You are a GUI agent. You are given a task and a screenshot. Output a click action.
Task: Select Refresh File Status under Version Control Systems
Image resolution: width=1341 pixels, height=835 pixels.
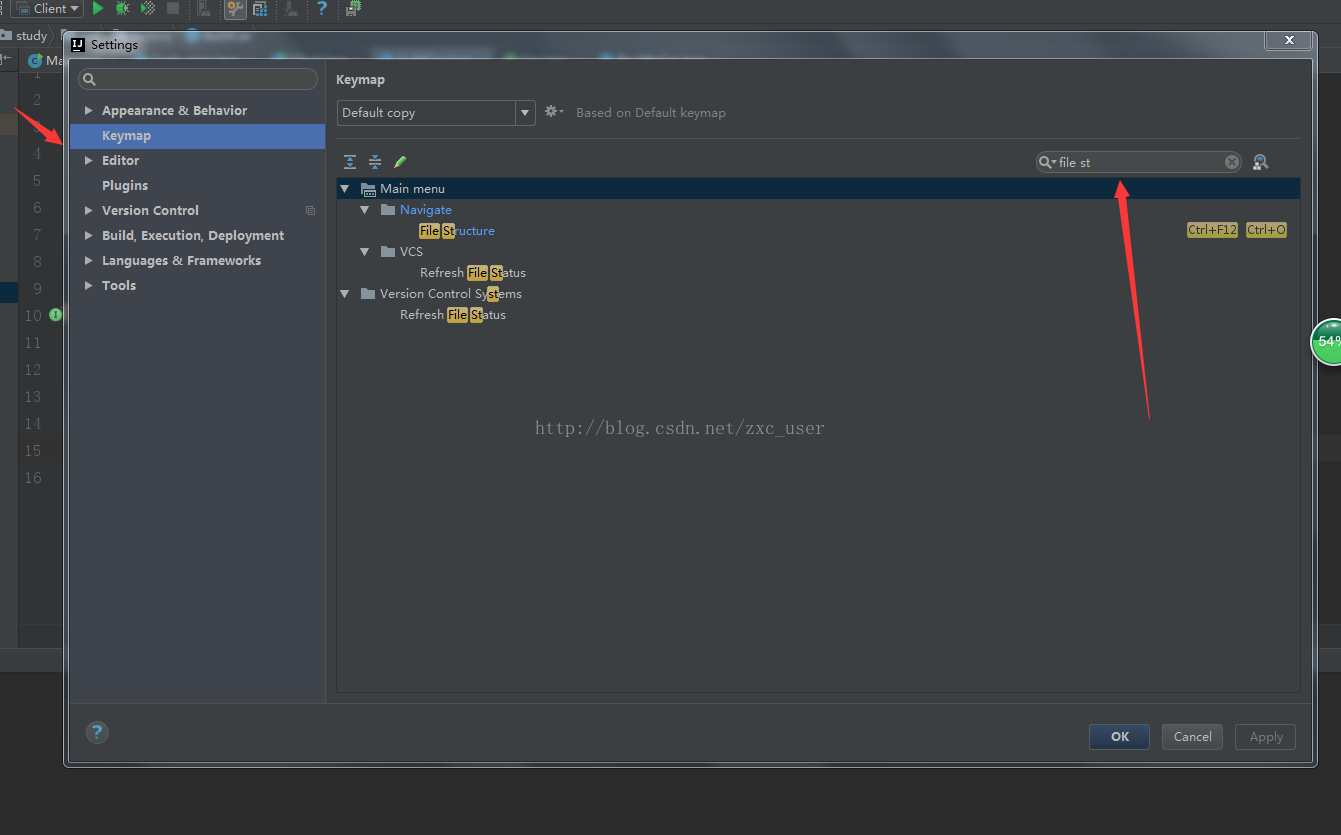click(x=818, y=315)
